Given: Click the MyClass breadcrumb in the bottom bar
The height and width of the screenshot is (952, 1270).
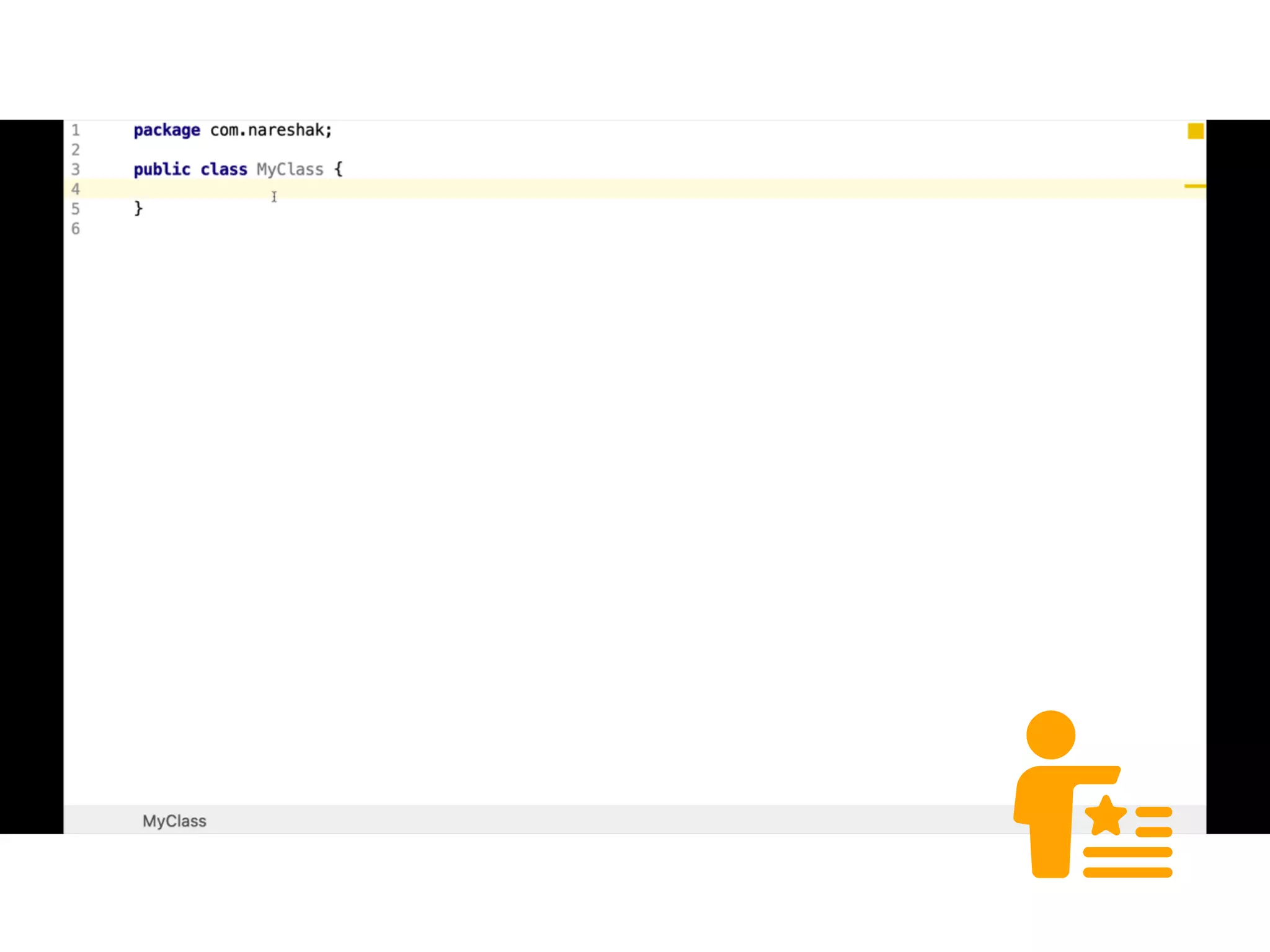Looking at the screenshot, I should tap(174, 821).
